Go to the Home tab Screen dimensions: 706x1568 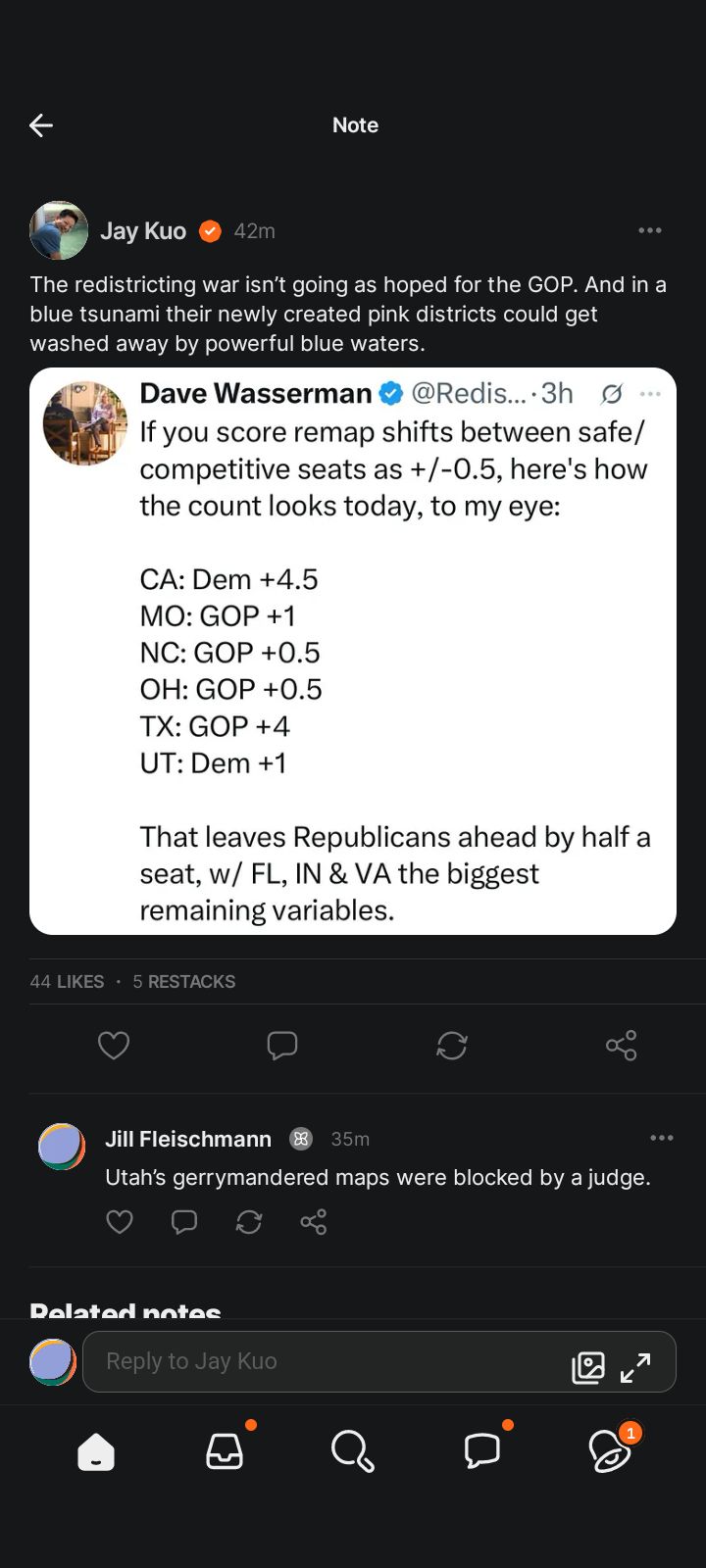96,1451
